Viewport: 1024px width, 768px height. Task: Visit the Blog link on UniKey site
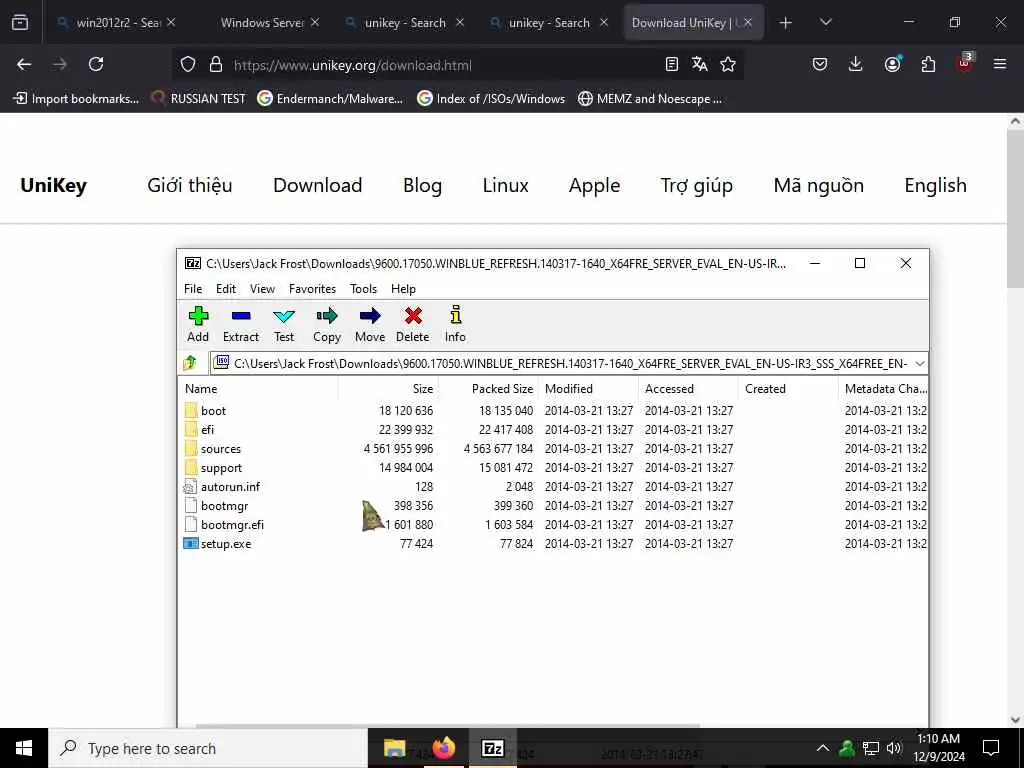pos(422,185)
